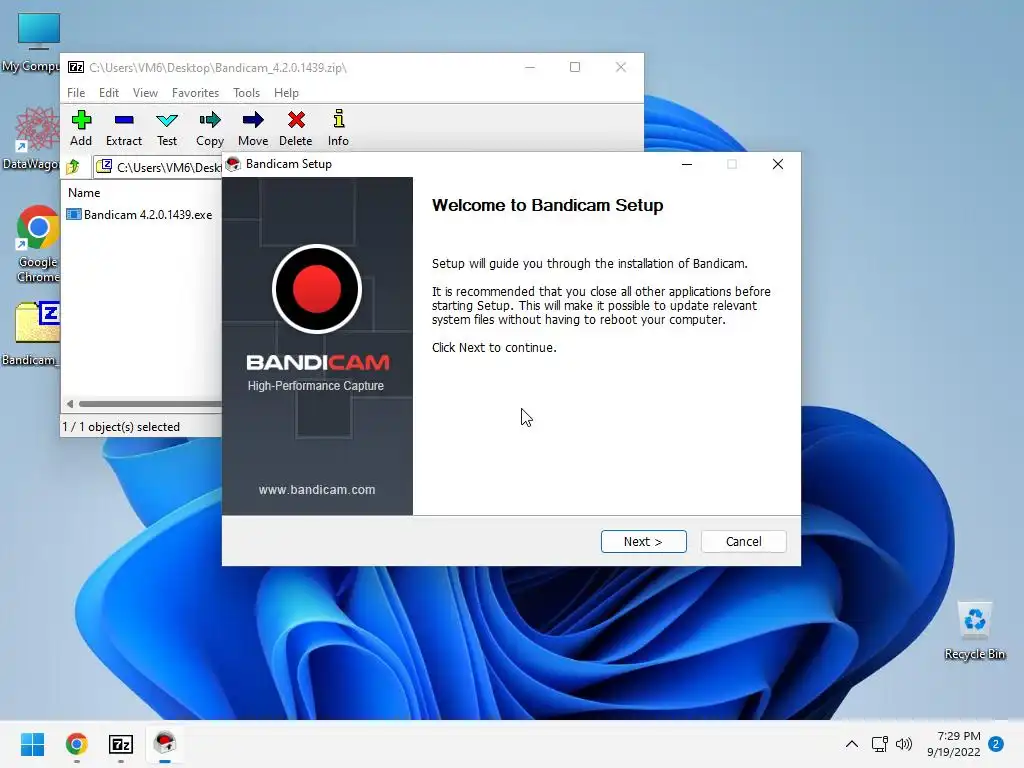
Task: Click the Copy icon in 7-Zip toolbar
Action: click(x=210, y=128)
